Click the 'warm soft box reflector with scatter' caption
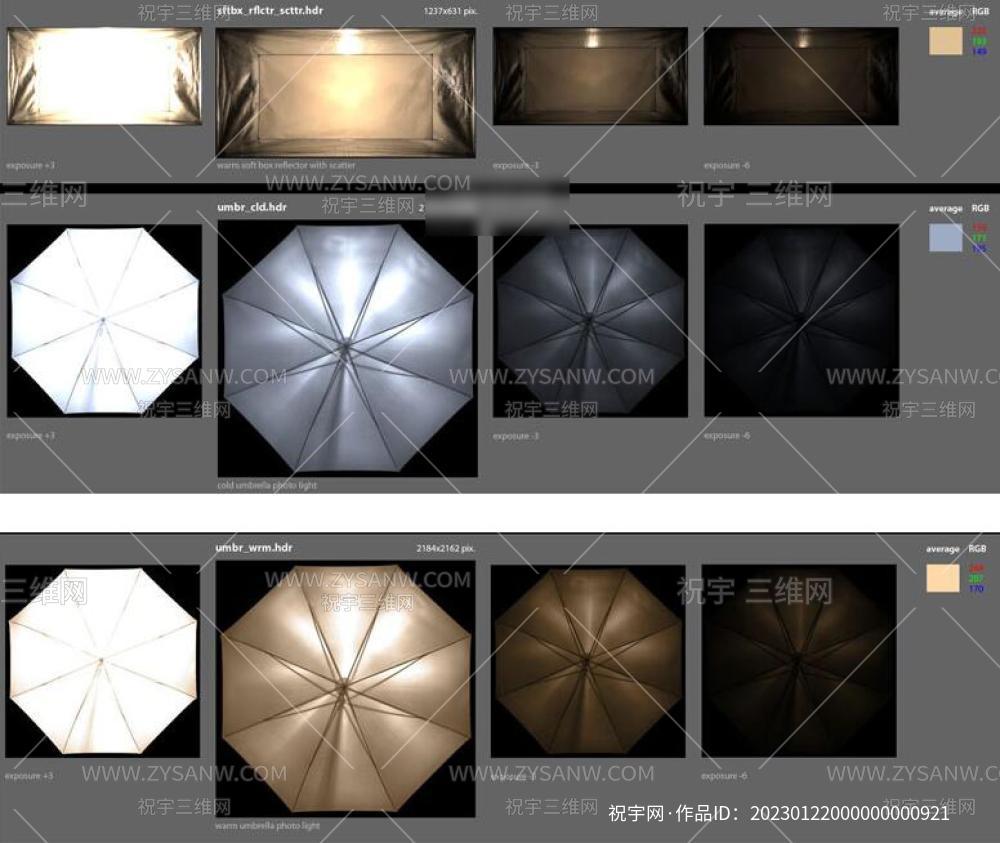This screenshot has height=843, width=1000. pyautogui.click(x=286, y=165)
